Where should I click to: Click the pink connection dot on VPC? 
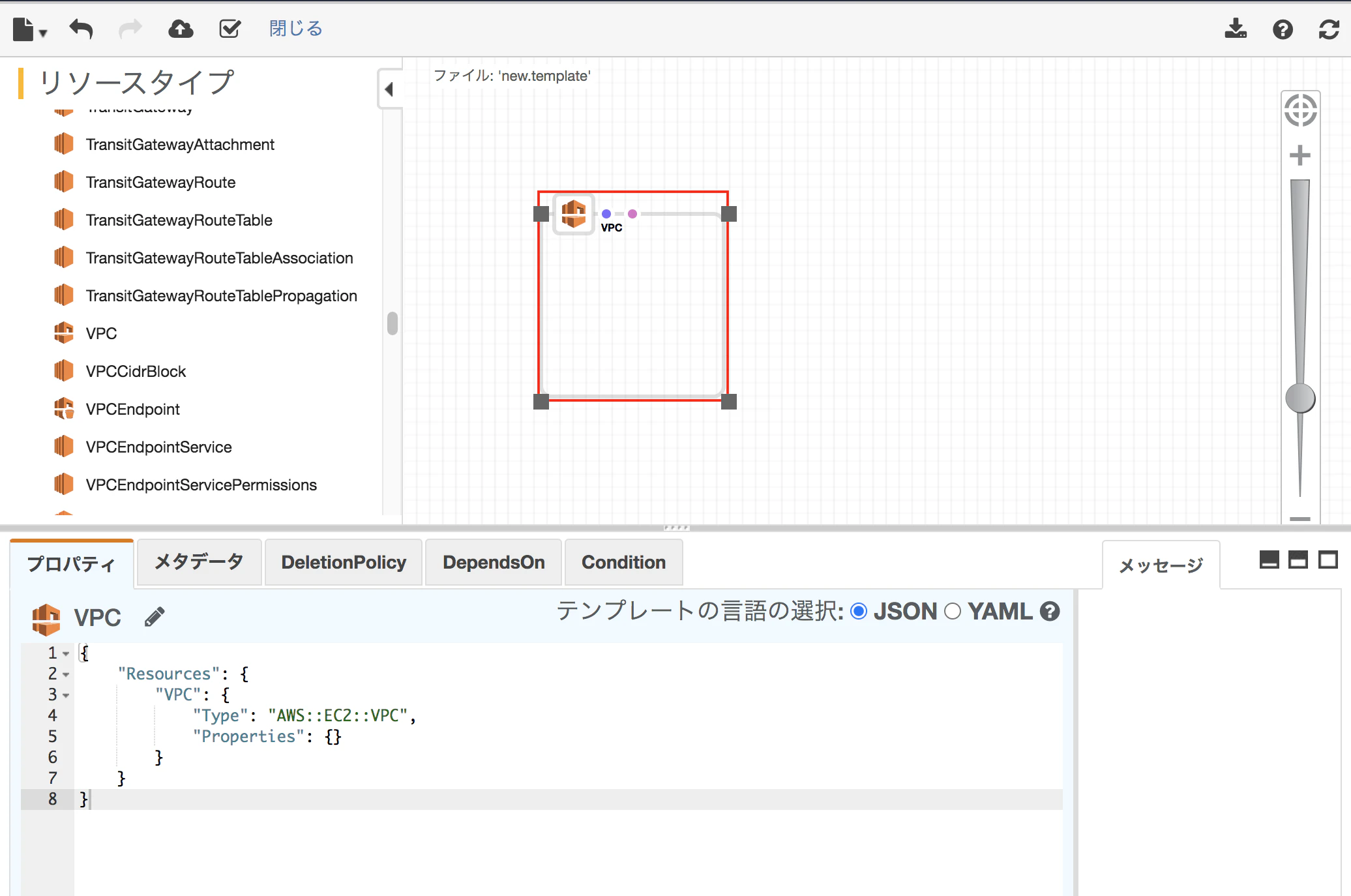632,214
